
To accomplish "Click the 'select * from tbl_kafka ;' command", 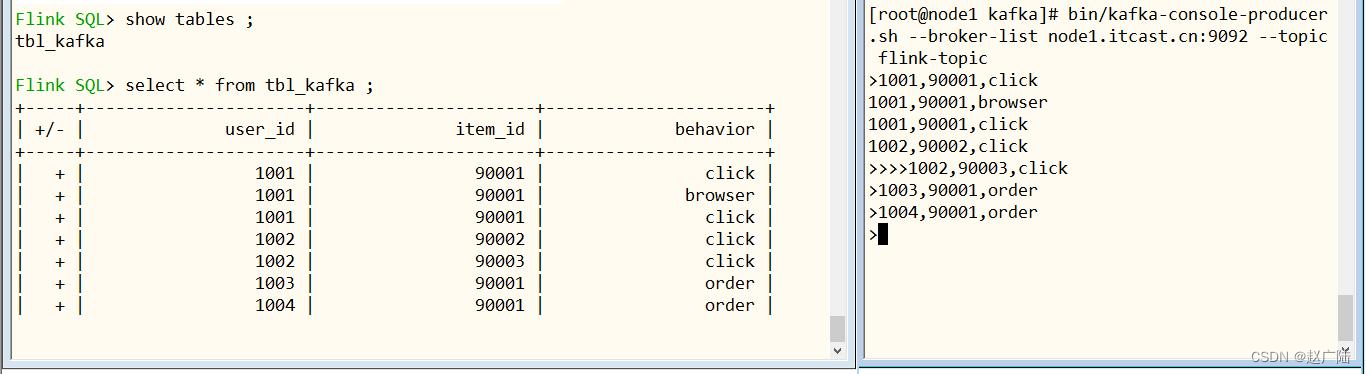I will [249, 85].
